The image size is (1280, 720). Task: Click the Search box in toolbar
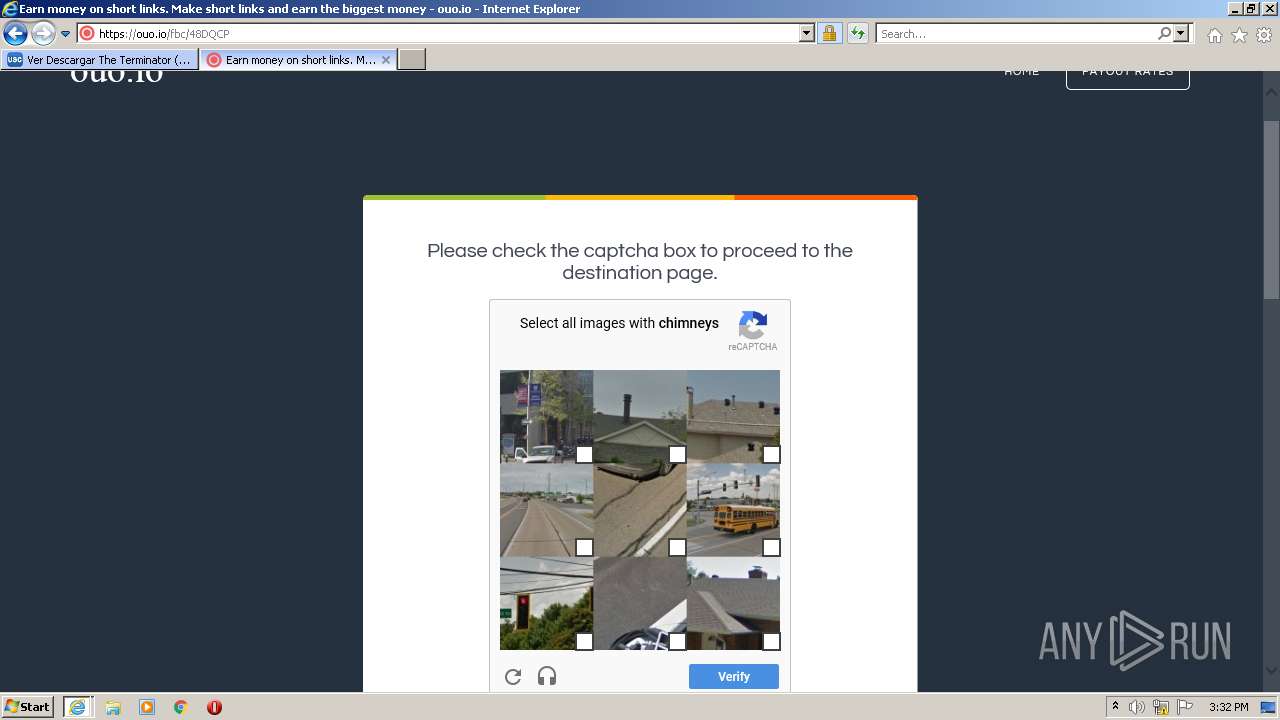[x=1016, y=33]
